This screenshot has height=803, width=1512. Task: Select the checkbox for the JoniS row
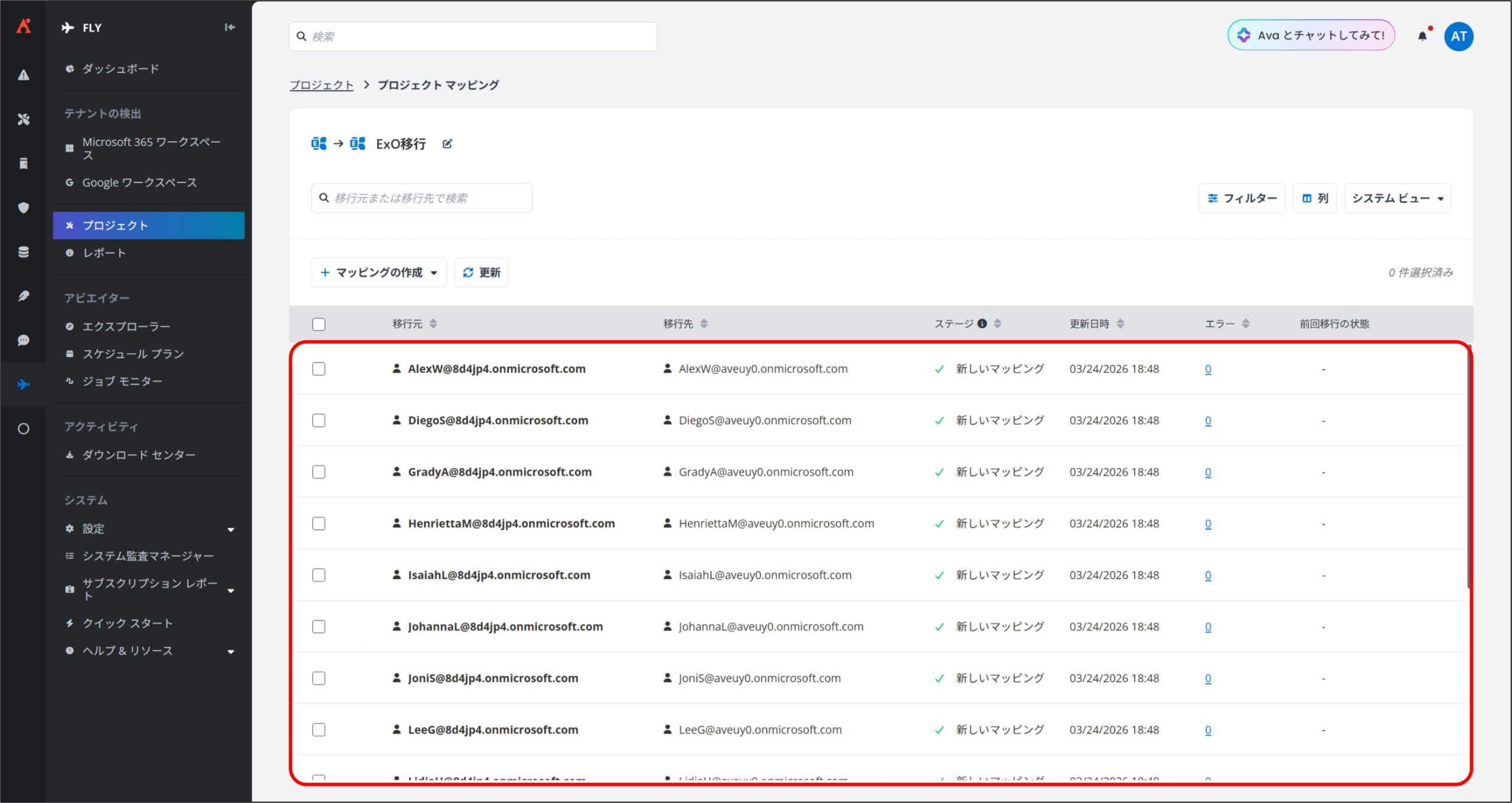(319, 678)
